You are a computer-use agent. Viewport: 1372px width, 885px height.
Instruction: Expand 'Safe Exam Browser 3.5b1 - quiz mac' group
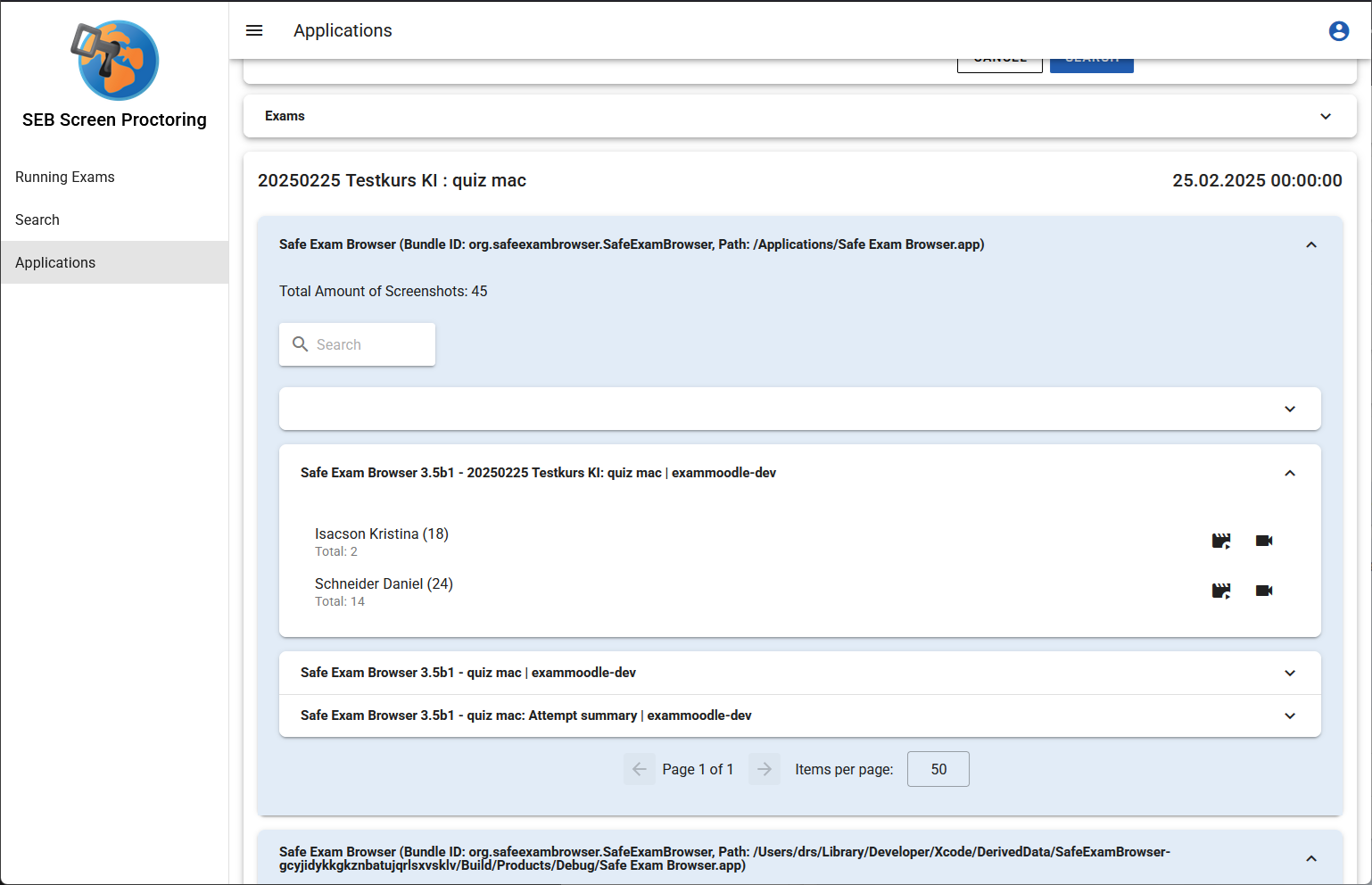pos(800,673)
